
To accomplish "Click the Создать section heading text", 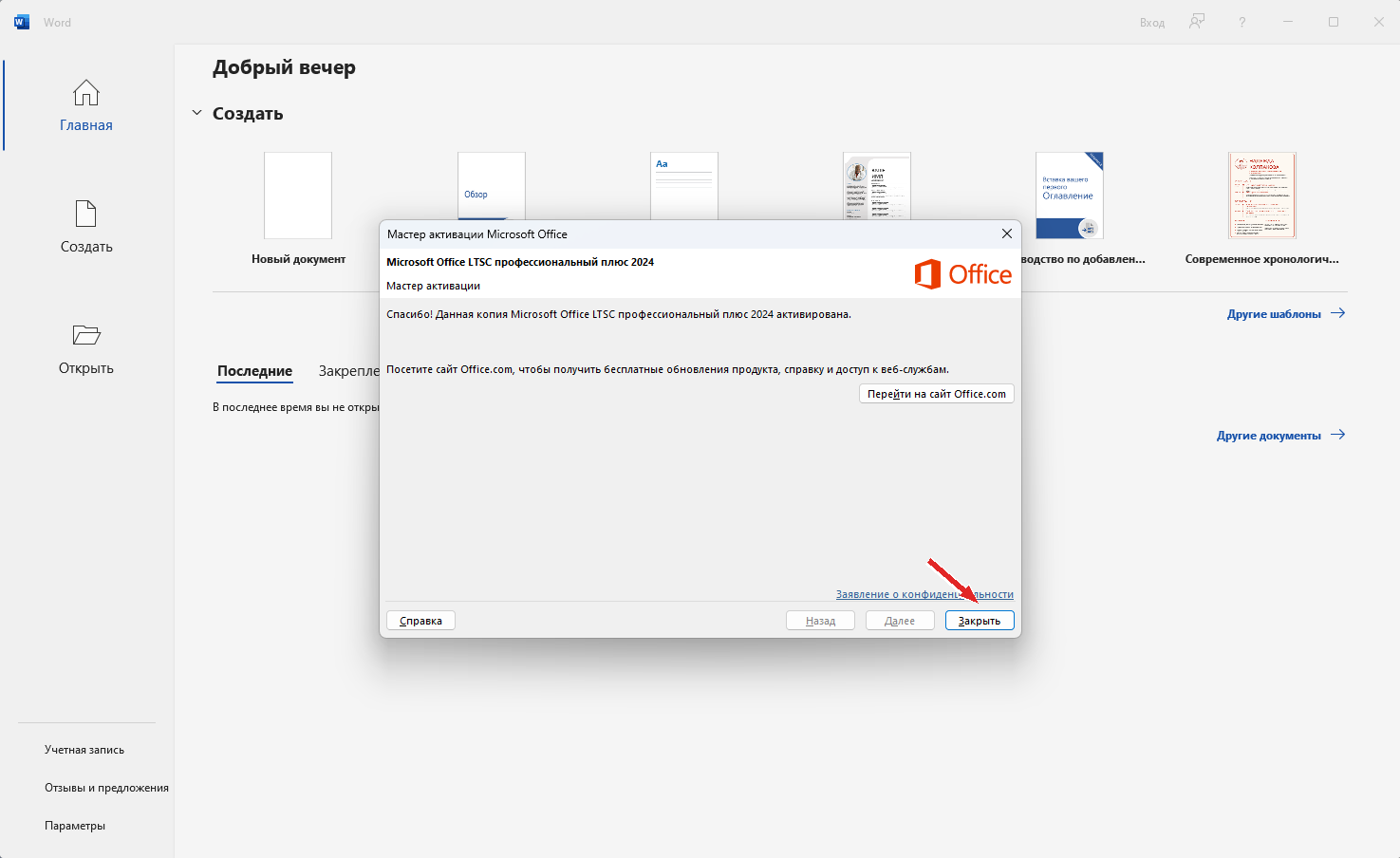I will 248,113.
